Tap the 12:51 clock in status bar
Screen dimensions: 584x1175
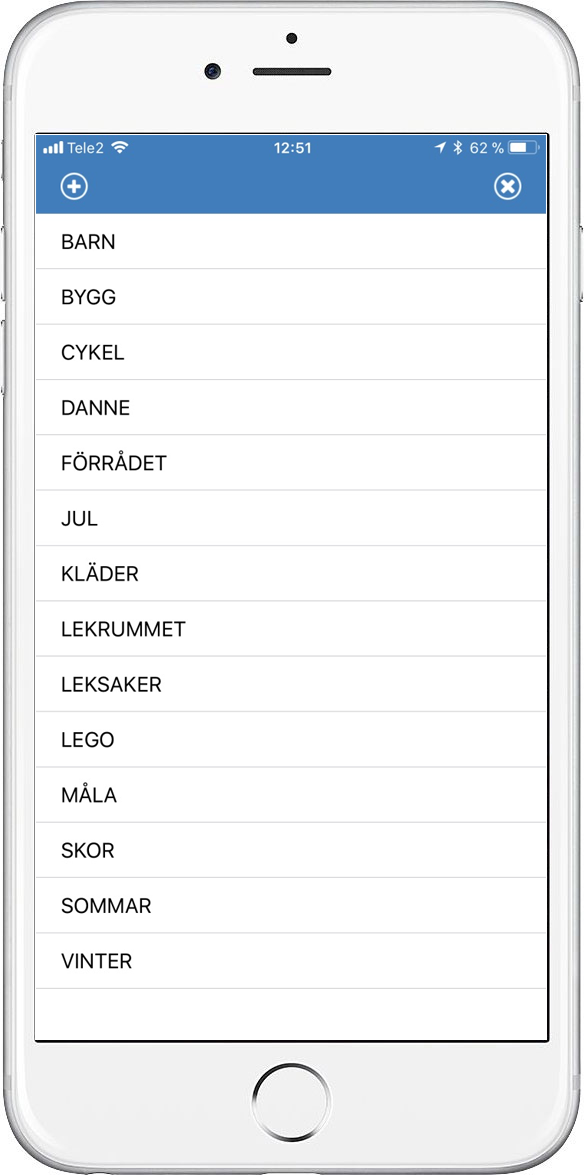click(x=292, y=148)
